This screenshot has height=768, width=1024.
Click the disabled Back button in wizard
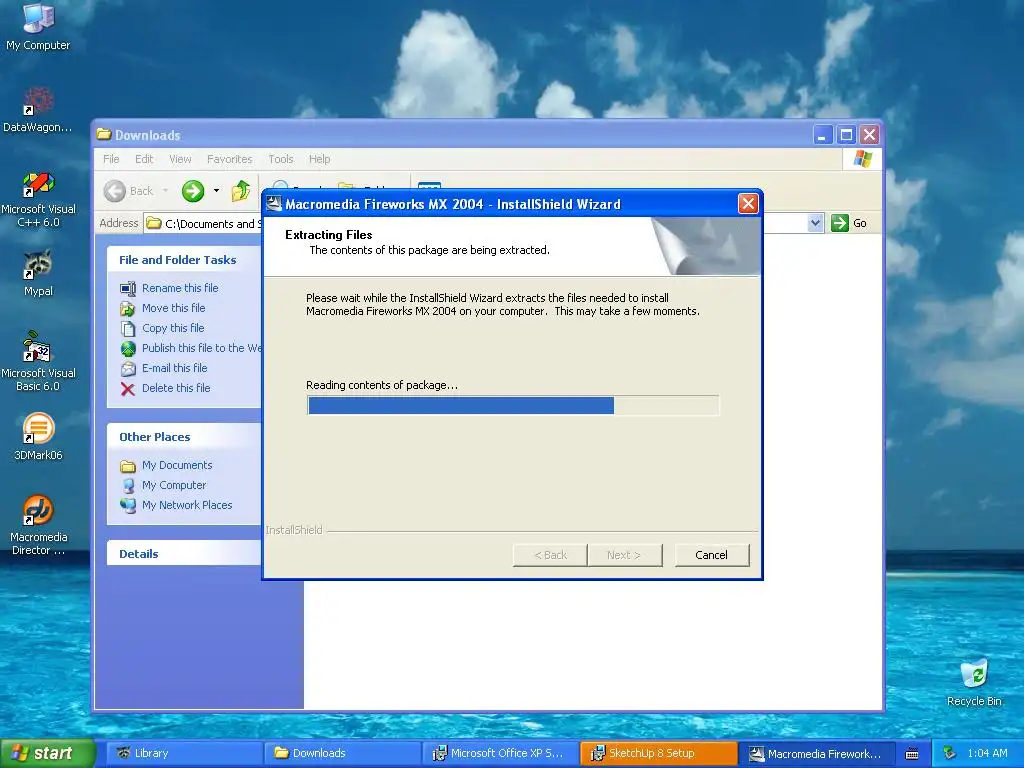pyautogui.click(x=550, y=554)
